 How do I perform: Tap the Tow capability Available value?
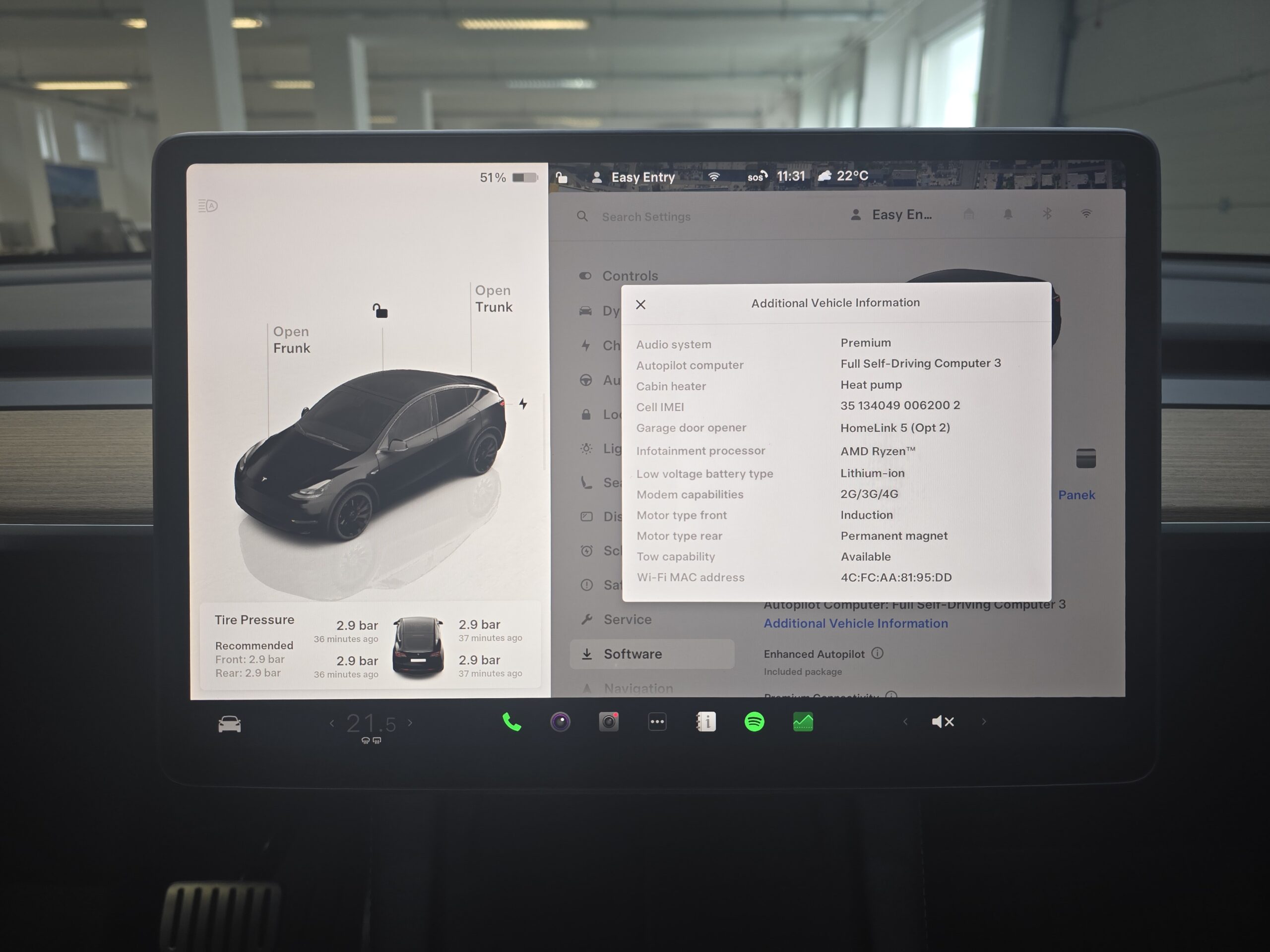coord(865,557)
